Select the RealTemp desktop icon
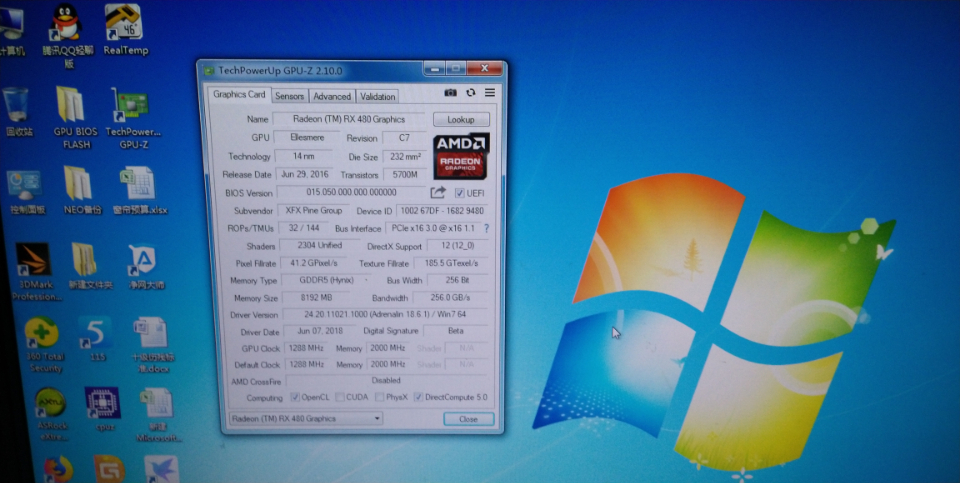This screenshot has width=960, height=483. (x=125, y=30)
